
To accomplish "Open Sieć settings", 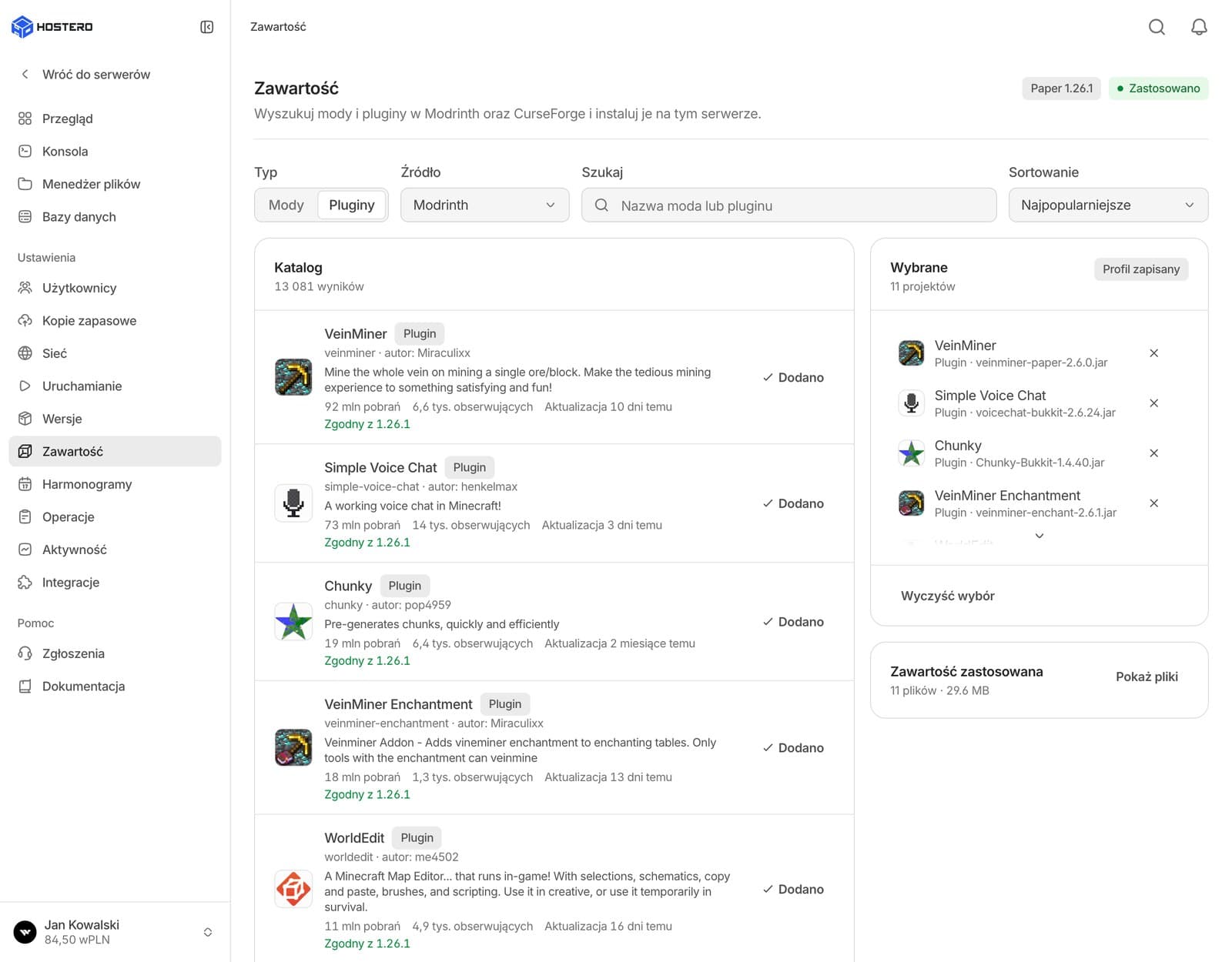I will click(115, 353).
